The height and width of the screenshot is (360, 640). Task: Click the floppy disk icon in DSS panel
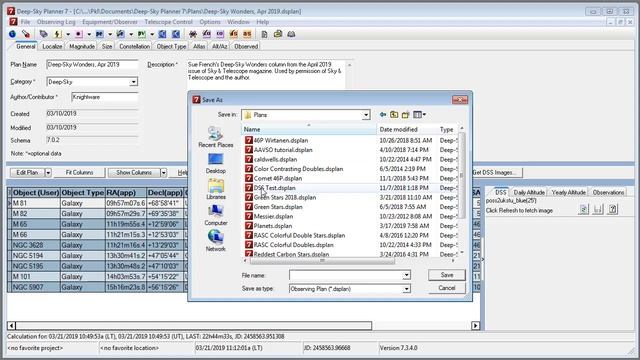pyautogui.click(x=598, y=209)
